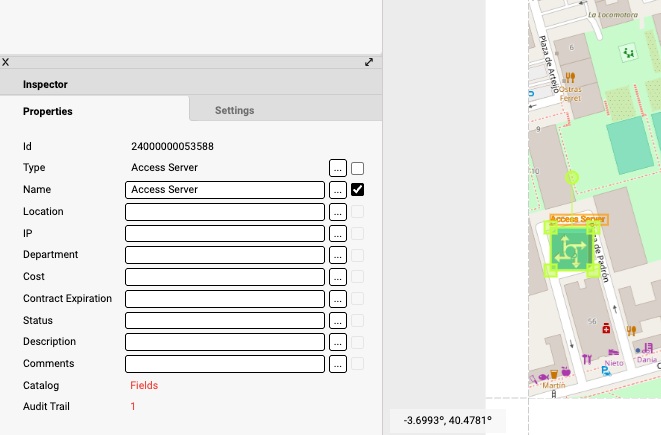Open the ellipsis options for Name field
Viewport: 661px width, 435px height.
(x=338, y=189)
